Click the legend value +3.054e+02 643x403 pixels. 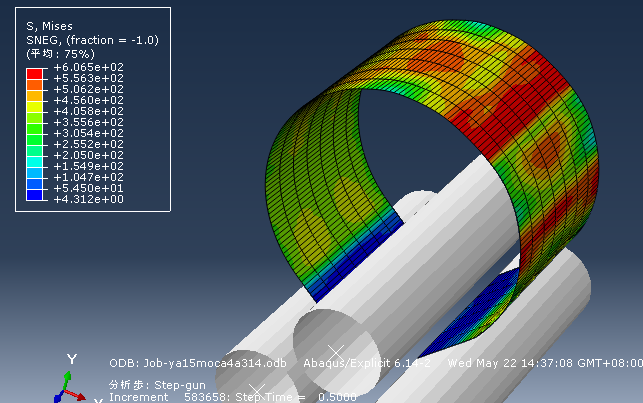pos(89,133)
